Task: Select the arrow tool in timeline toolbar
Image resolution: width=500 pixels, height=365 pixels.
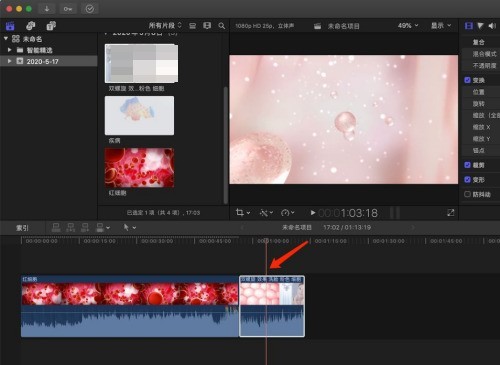Action: [126, 227]
